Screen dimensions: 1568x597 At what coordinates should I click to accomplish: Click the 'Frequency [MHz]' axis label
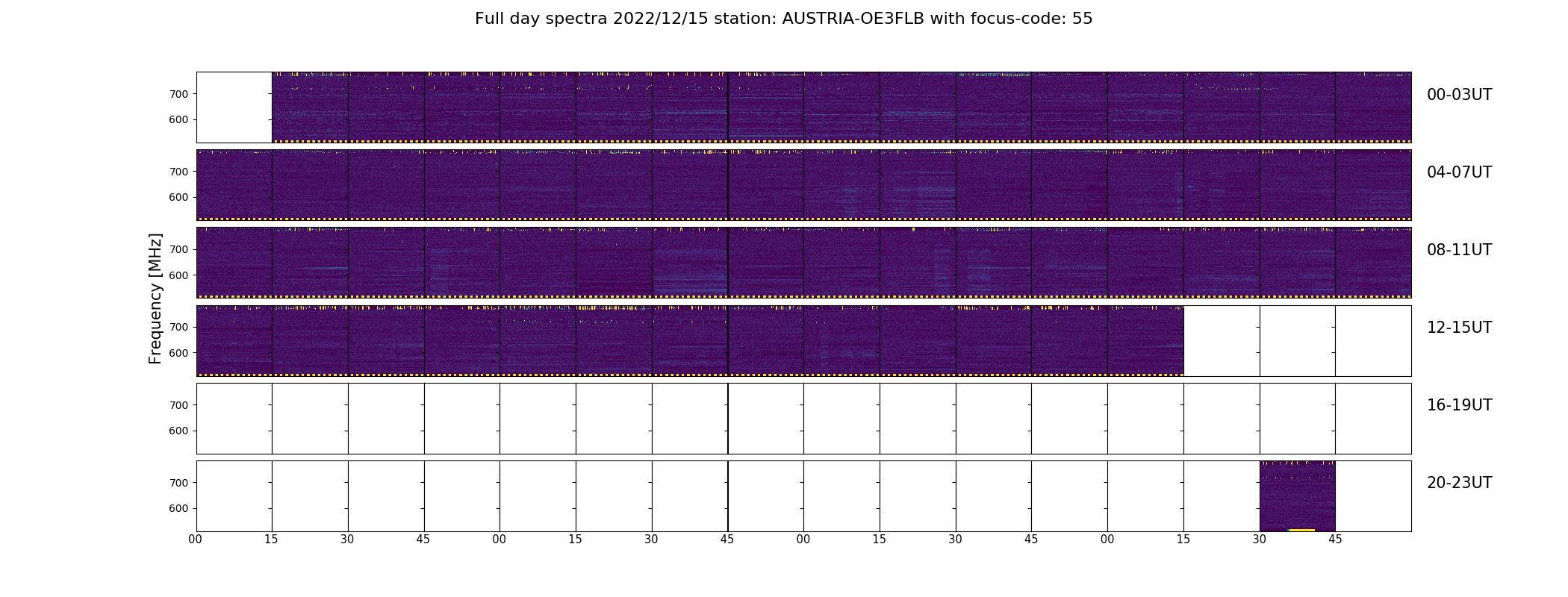tap(155, 298)
